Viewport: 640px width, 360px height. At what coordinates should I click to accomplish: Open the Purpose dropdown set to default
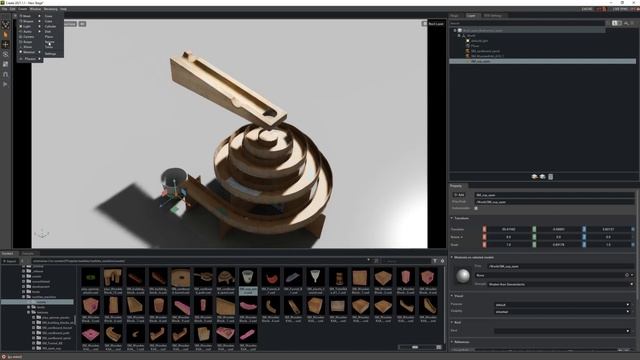[x=562, y=304]
